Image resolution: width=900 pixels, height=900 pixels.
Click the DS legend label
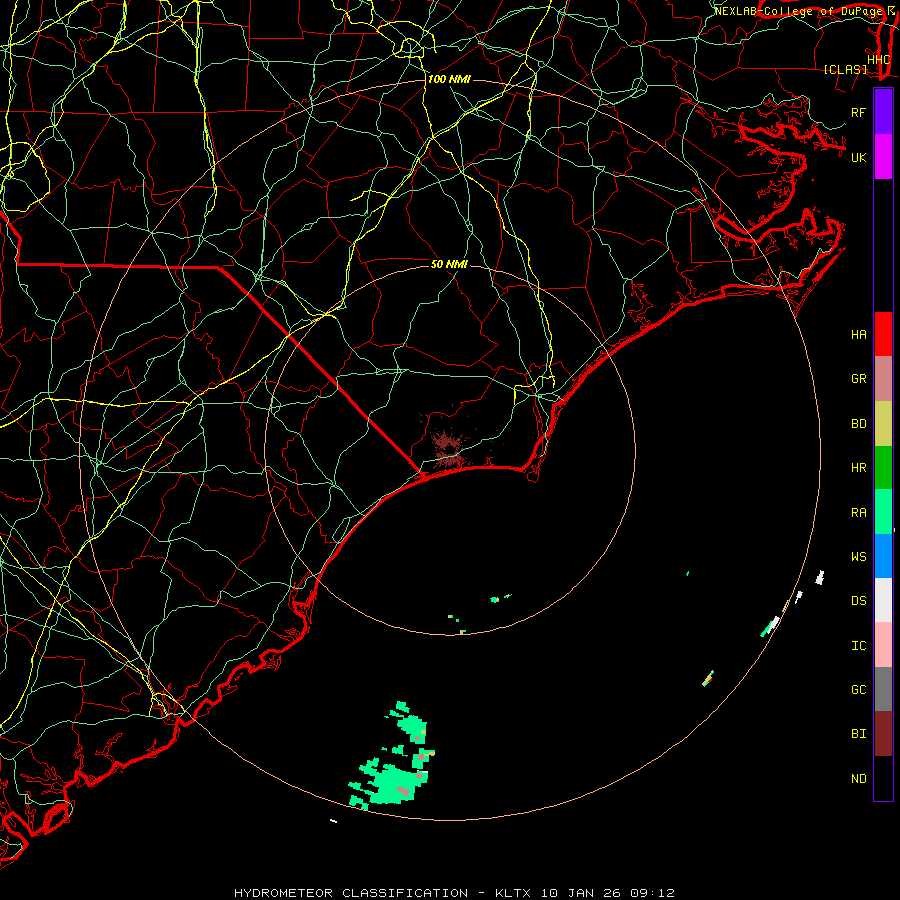[858, 601]
